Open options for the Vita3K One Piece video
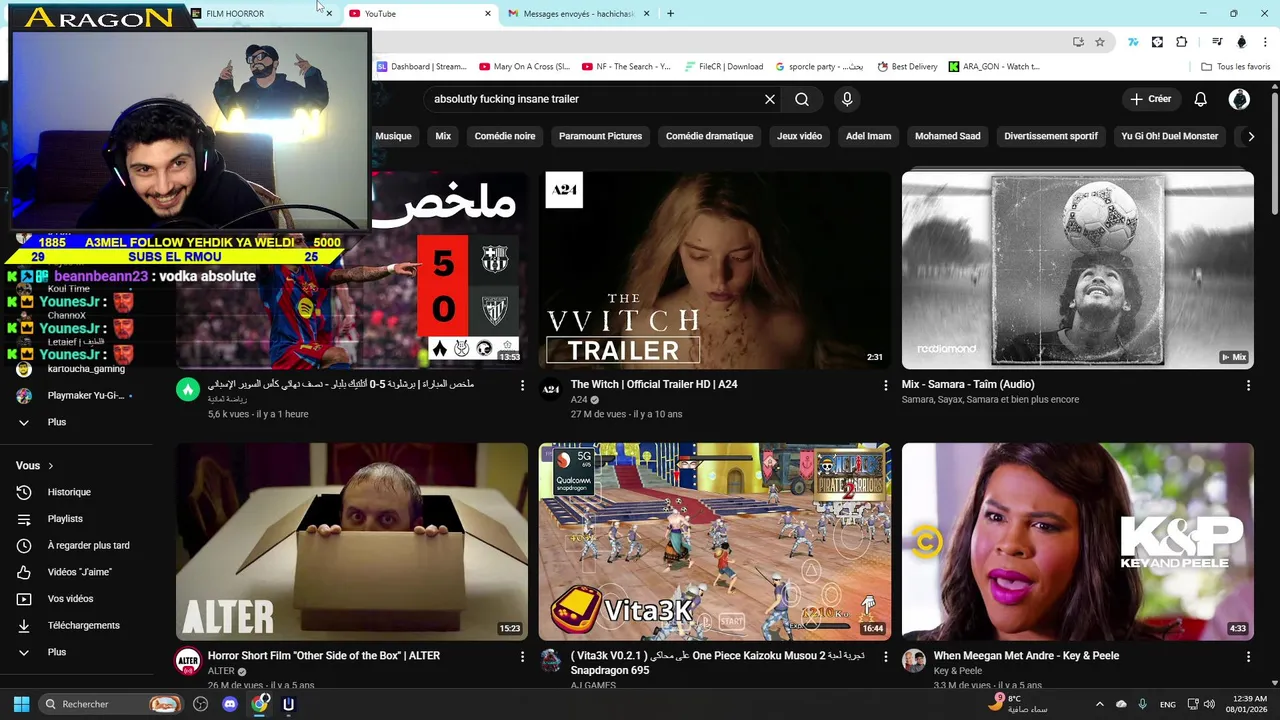 click(x=885, y=656)
